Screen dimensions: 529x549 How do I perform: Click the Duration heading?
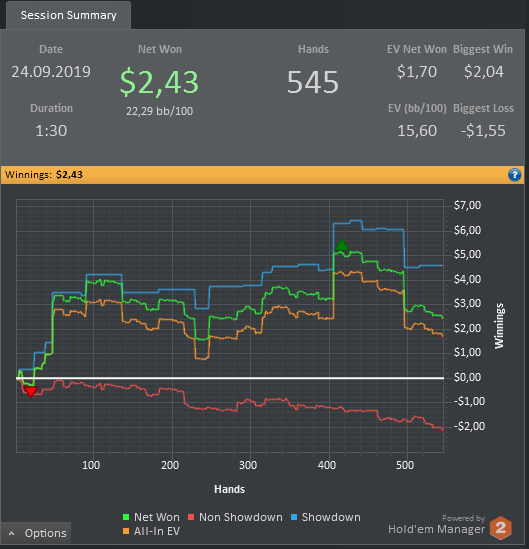[x=51, y=108]
